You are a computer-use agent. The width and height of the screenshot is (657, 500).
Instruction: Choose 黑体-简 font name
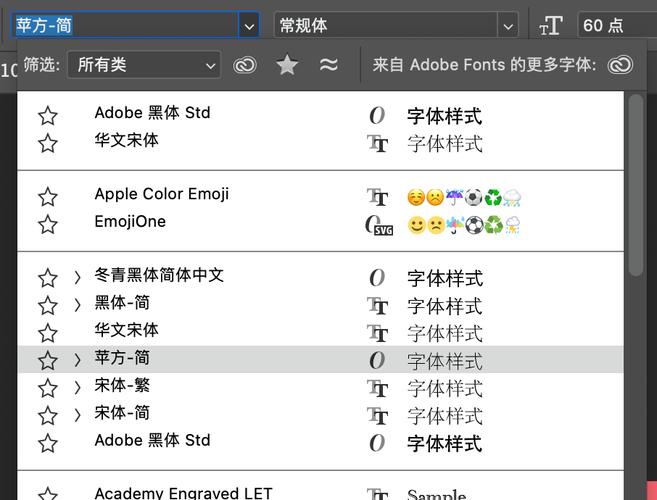point(122,303)
